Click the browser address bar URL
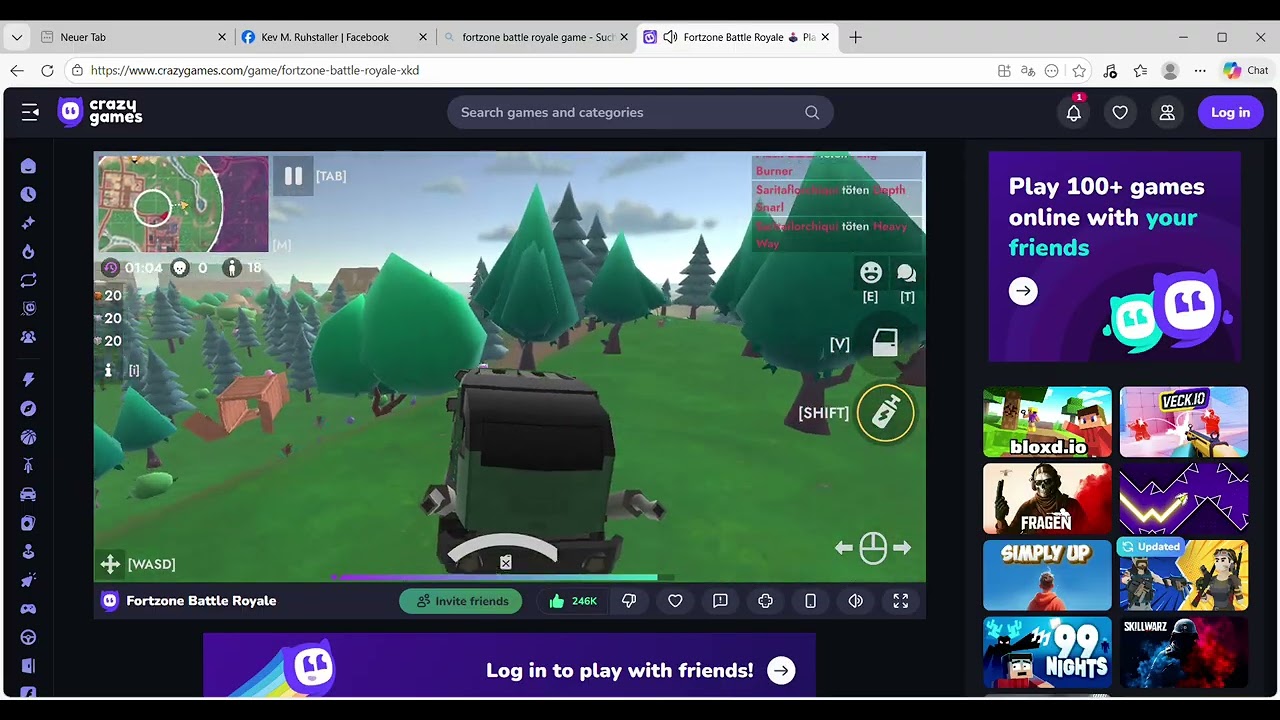 tap(255, 71)
